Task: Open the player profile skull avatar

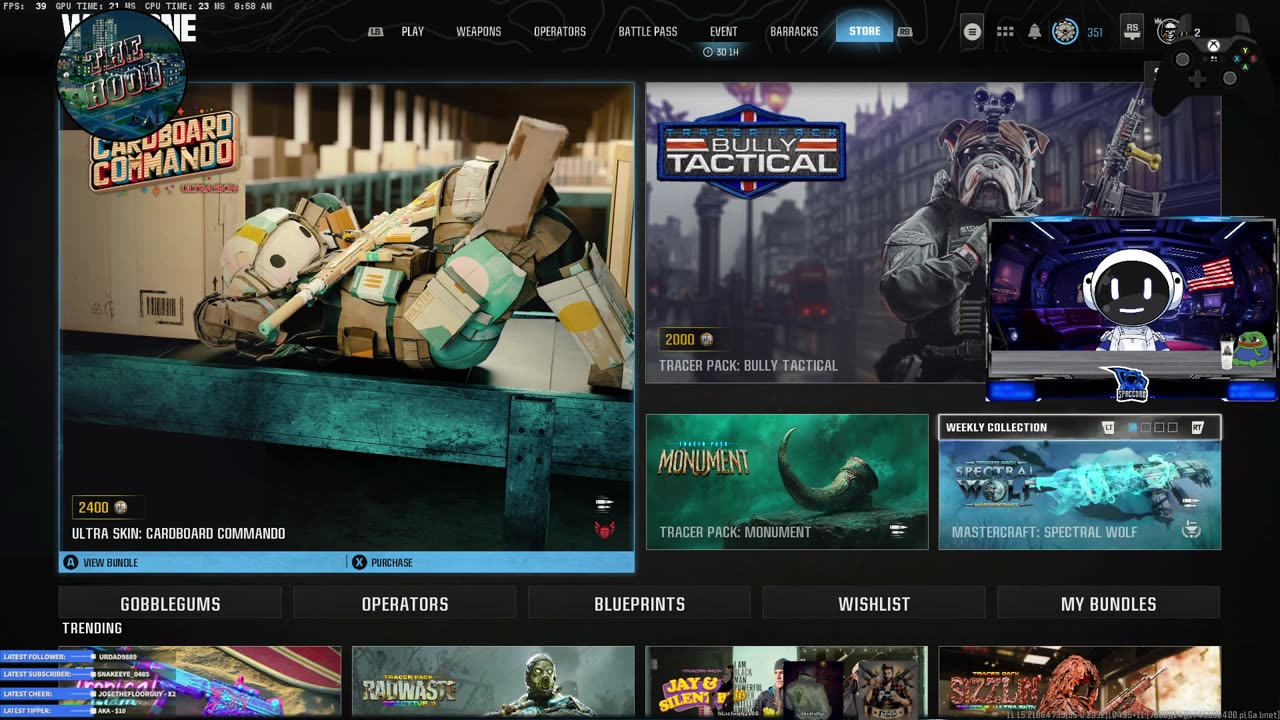Action: coord(1170,32)
